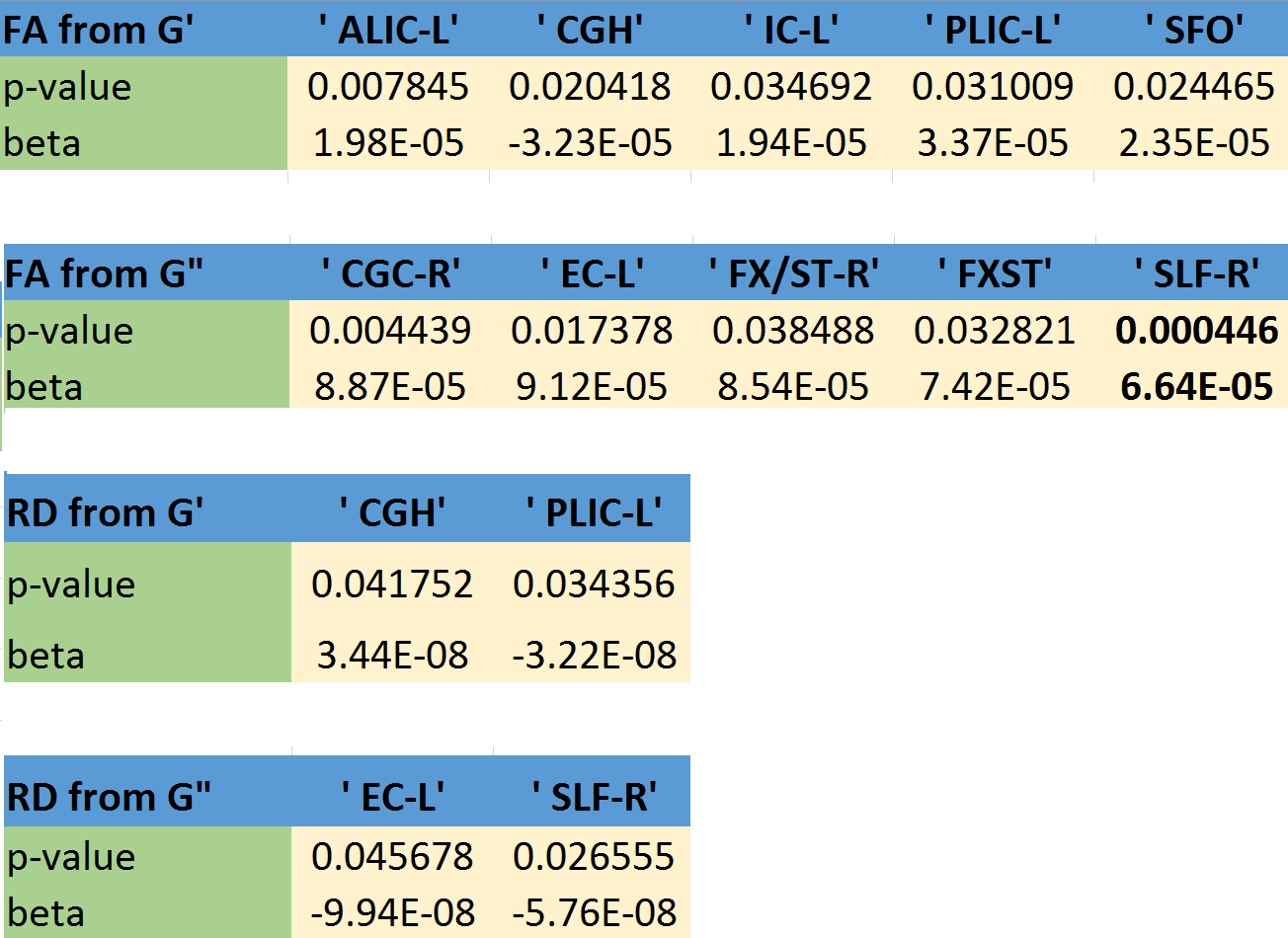Select the IC-L column header
The image size is (1288, 938).
791,30
